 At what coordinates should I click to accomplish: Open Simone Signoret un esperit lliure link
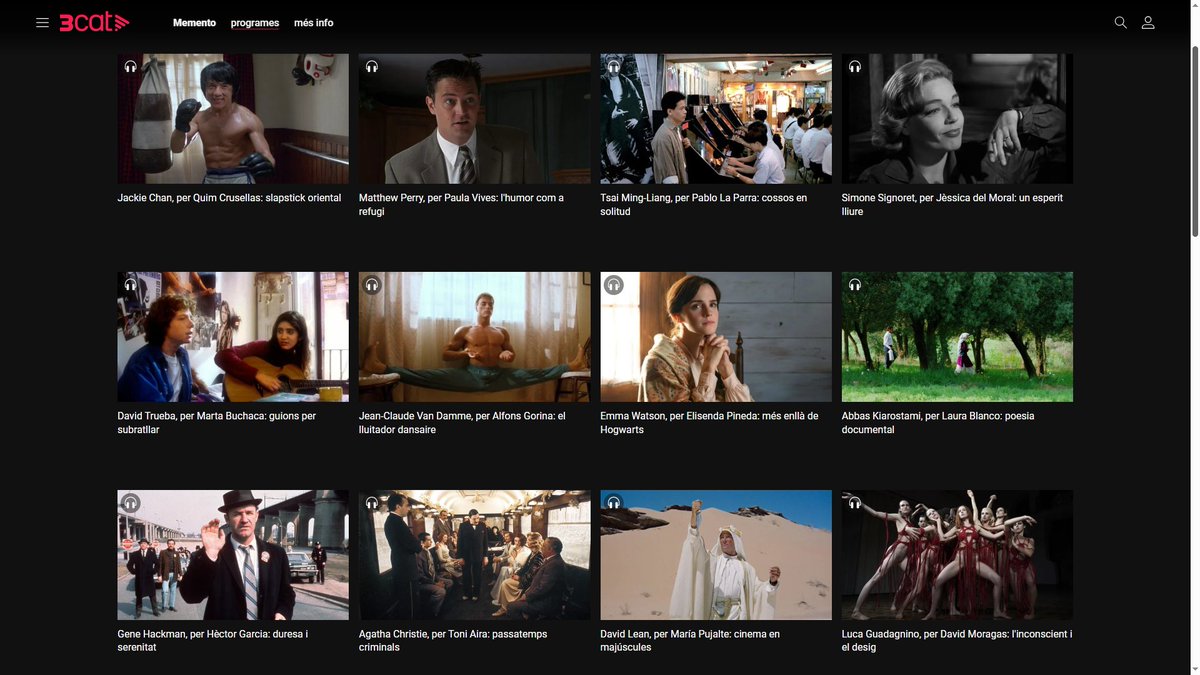952,205
